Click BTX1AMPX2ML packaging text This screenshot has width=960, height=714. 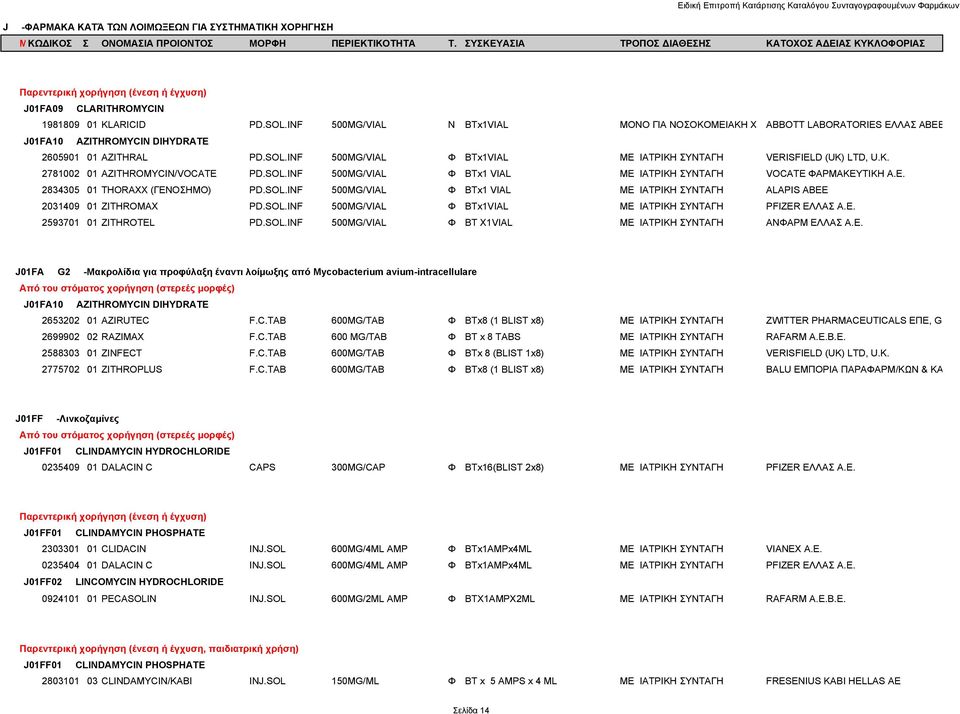pos(500,599)
